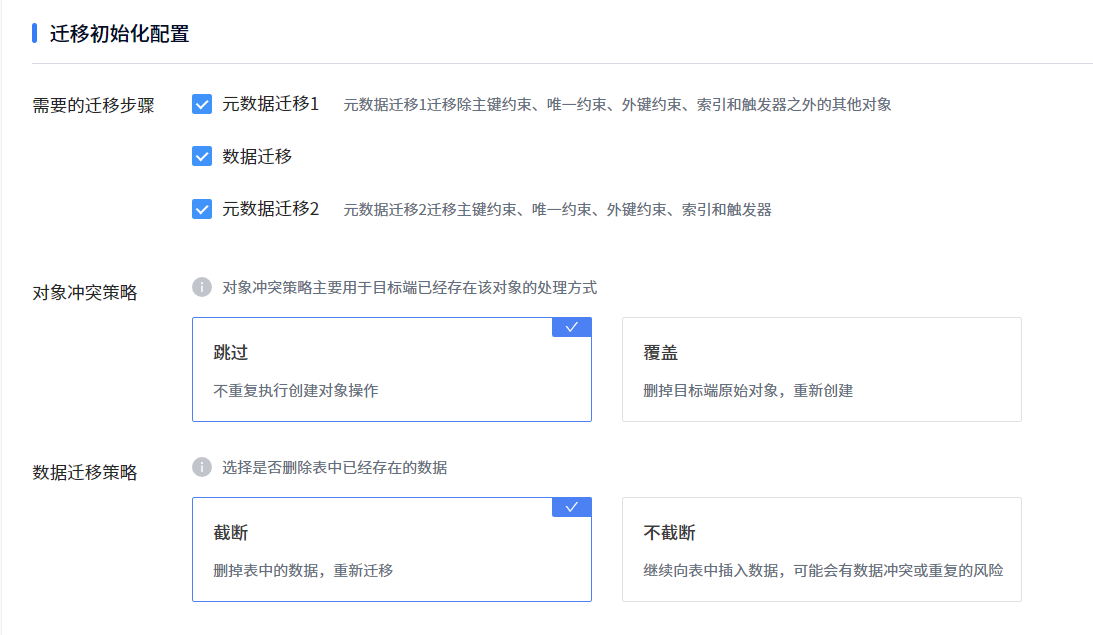Click the 继续向表中插入数据 risk description
Image resolution: width=1093 pixels, height=635 pixels.
822,571
